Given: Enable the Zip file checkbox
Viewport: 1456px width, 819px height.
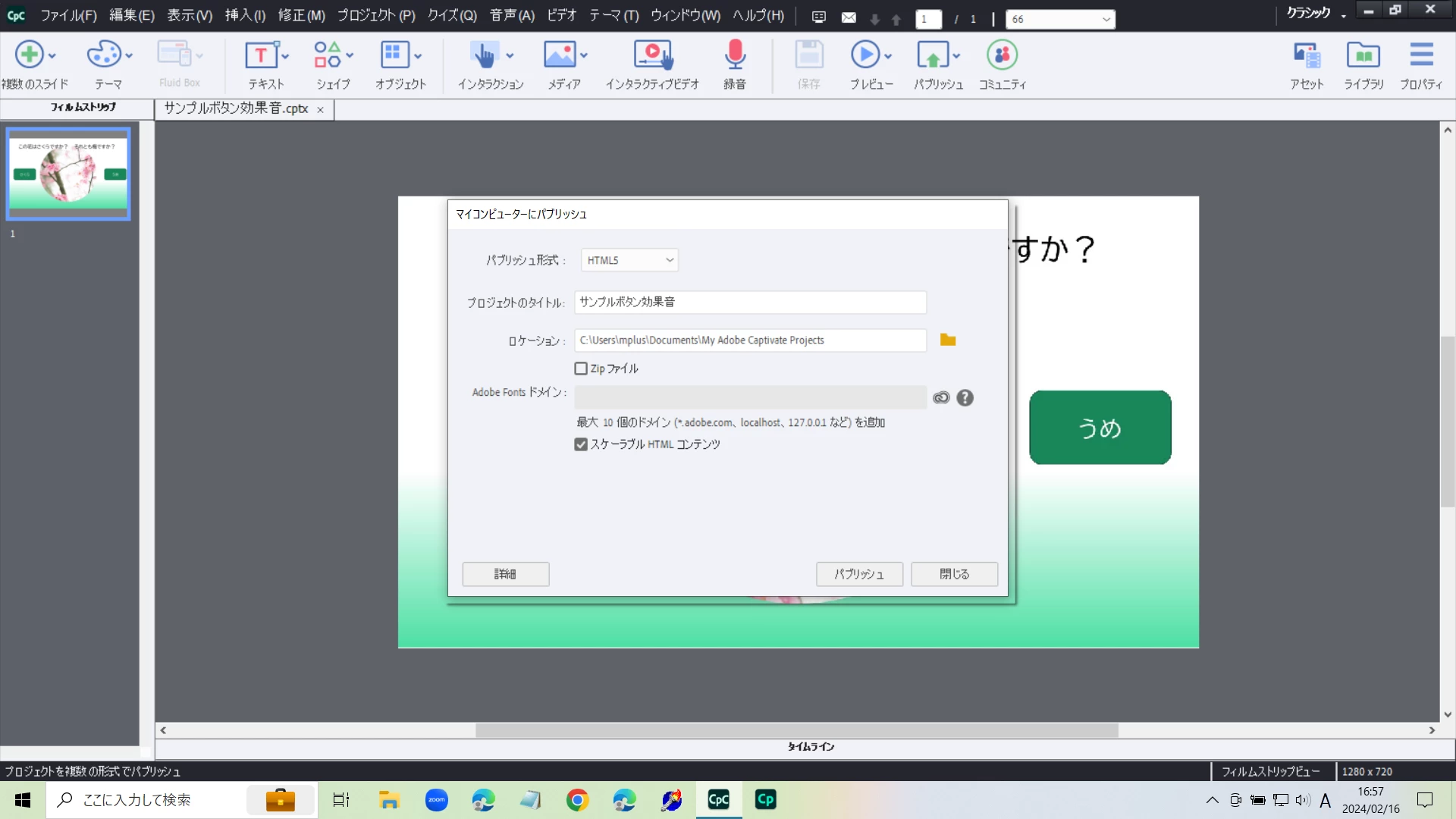Looking at the screenshot, I should [x=581, y=369].
